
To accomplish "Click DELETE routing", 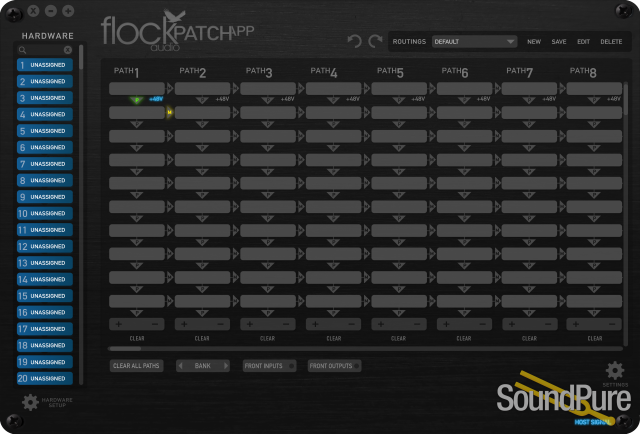I will pos(611,42).
